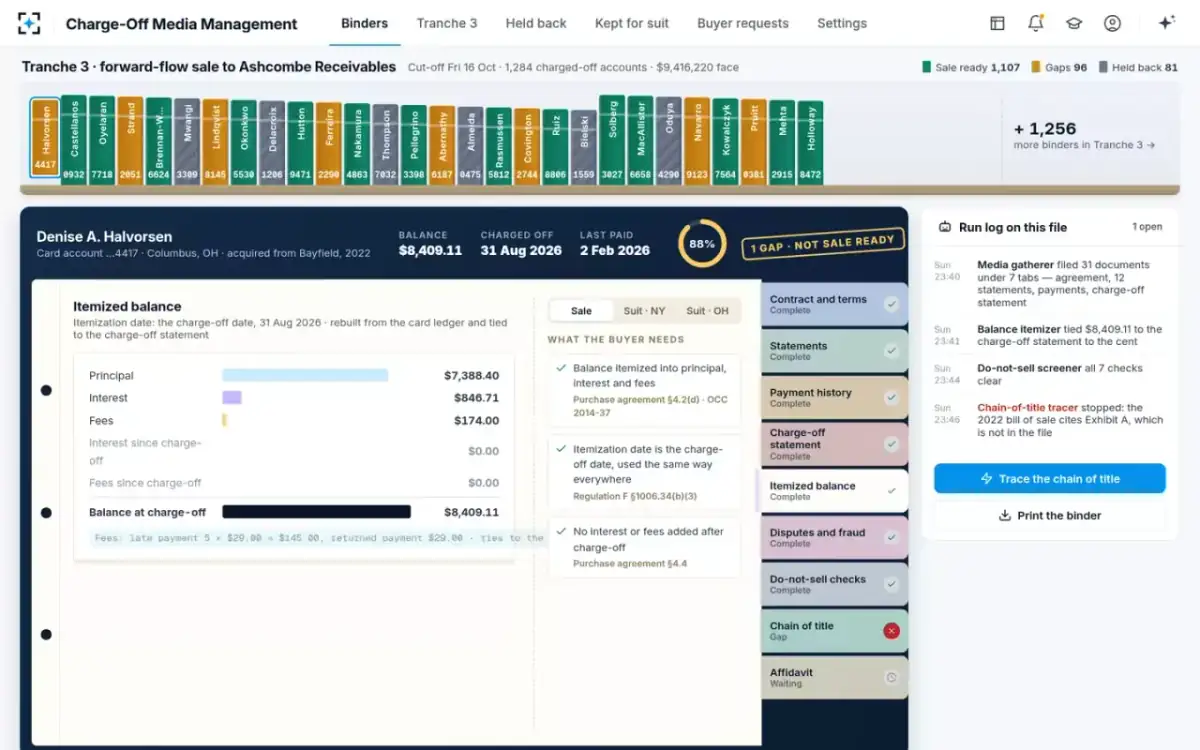Open Payment history binder tab

pyautogui.click(x=834, y=398)
